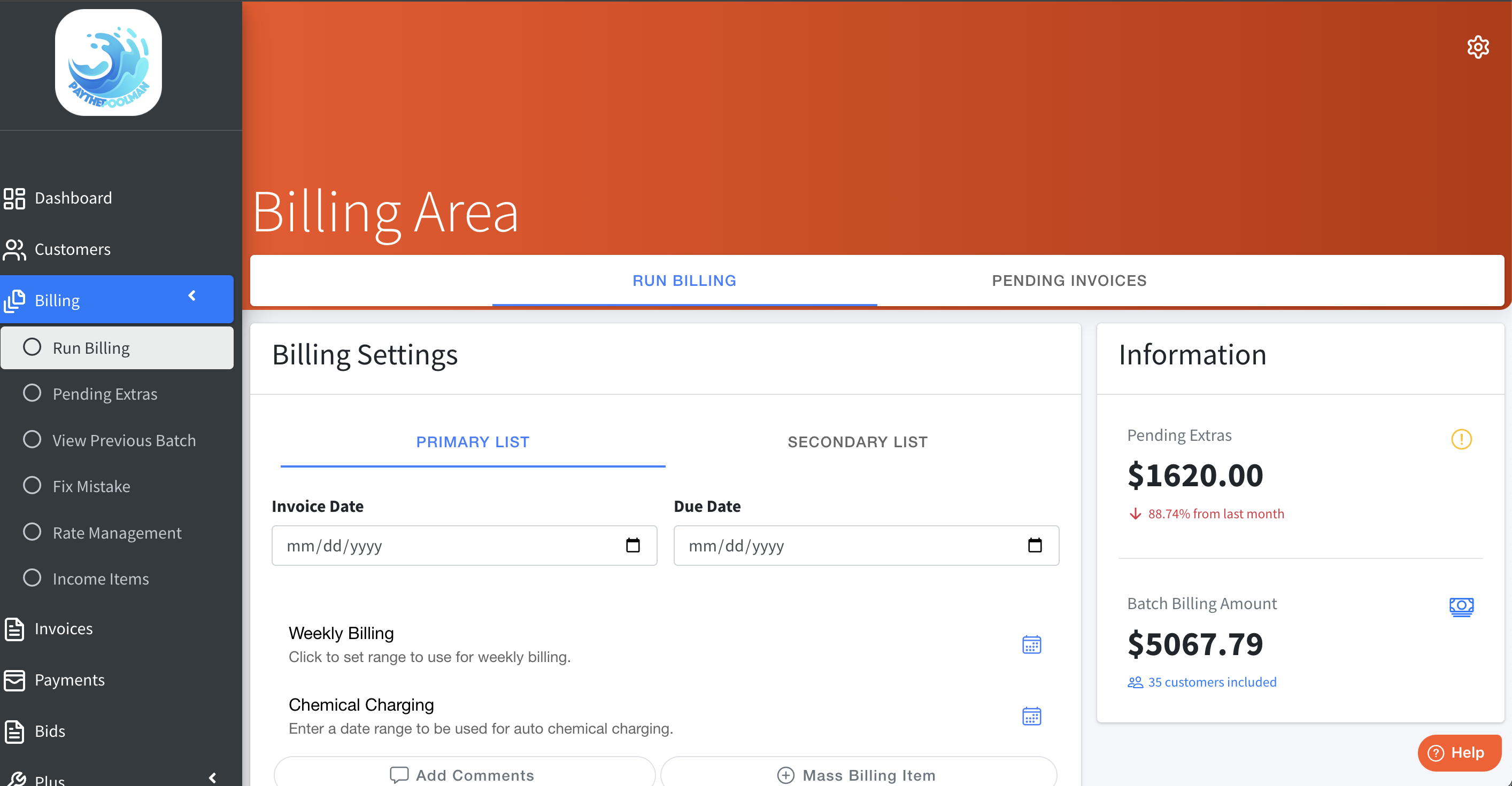Click the Weekly Billing calendar icon
This screenshot has width=1512, height=786.
pyautogui.click(x=1031, y=644)
